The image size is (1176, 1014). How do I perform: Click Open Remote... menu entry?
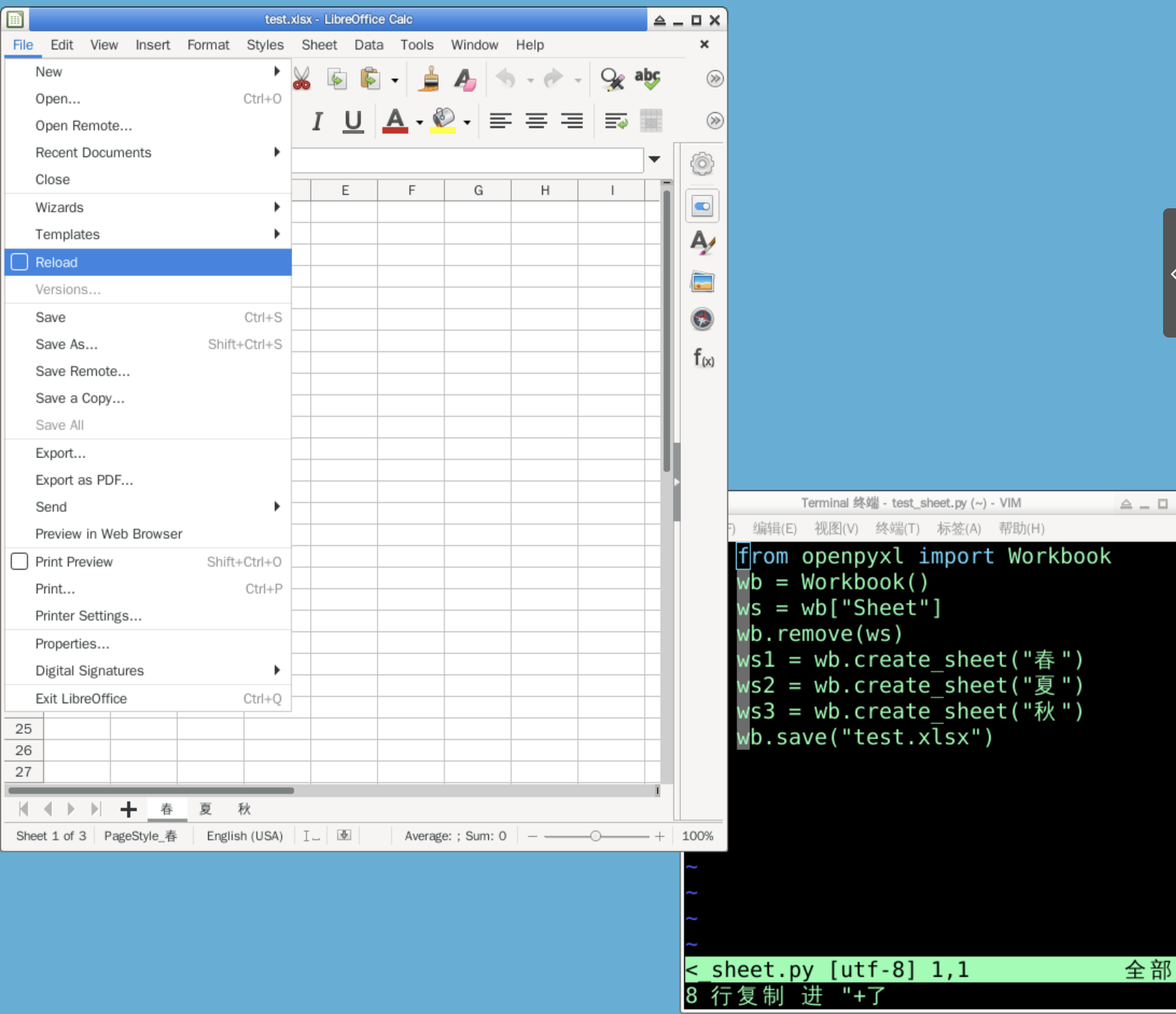click(x=148, y=126)
